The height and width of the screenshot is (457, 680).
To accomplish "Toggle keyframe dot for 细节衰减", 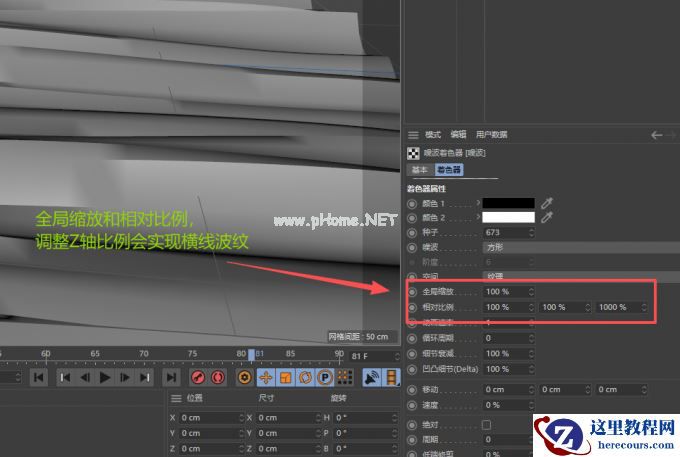I will point(412,354).
